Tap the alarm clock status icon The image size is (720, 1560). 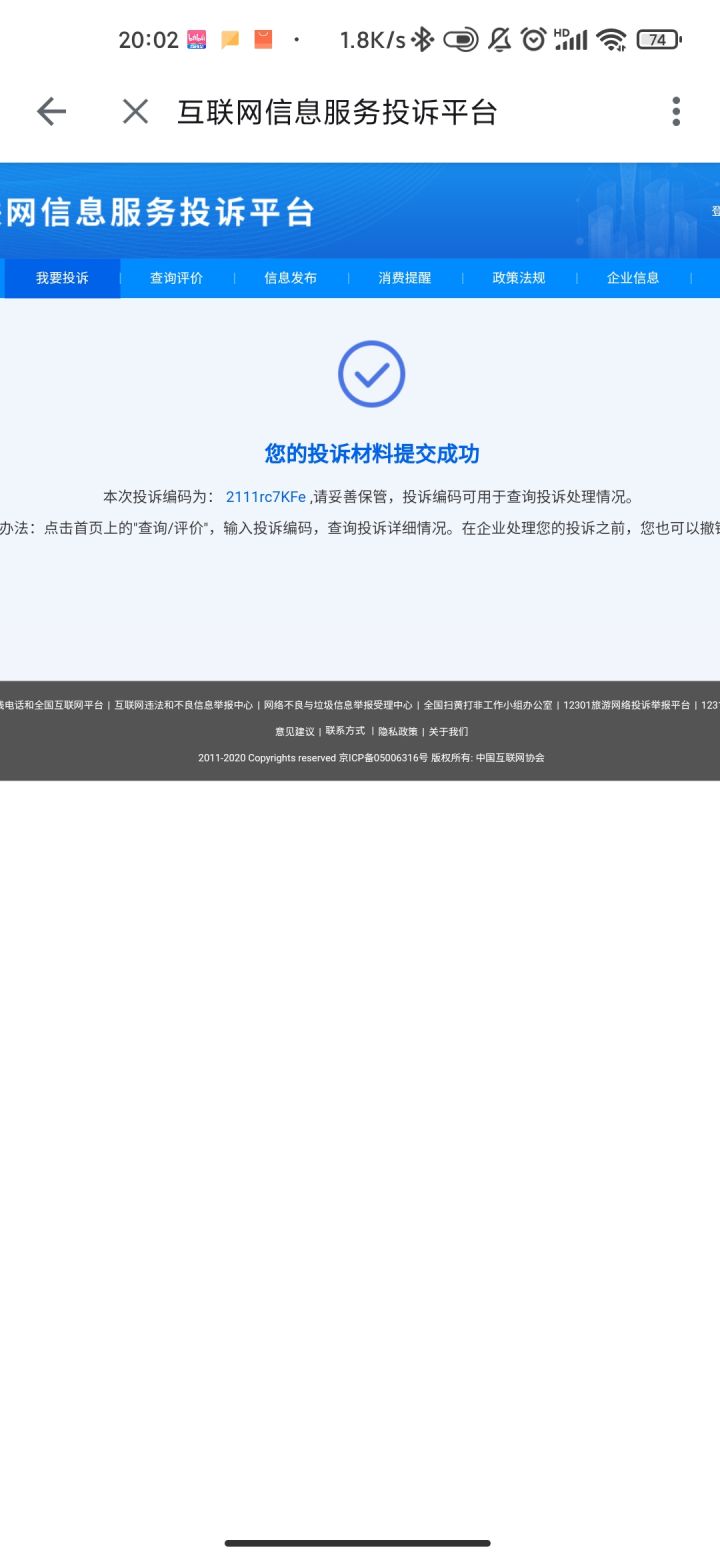point(534,40)
